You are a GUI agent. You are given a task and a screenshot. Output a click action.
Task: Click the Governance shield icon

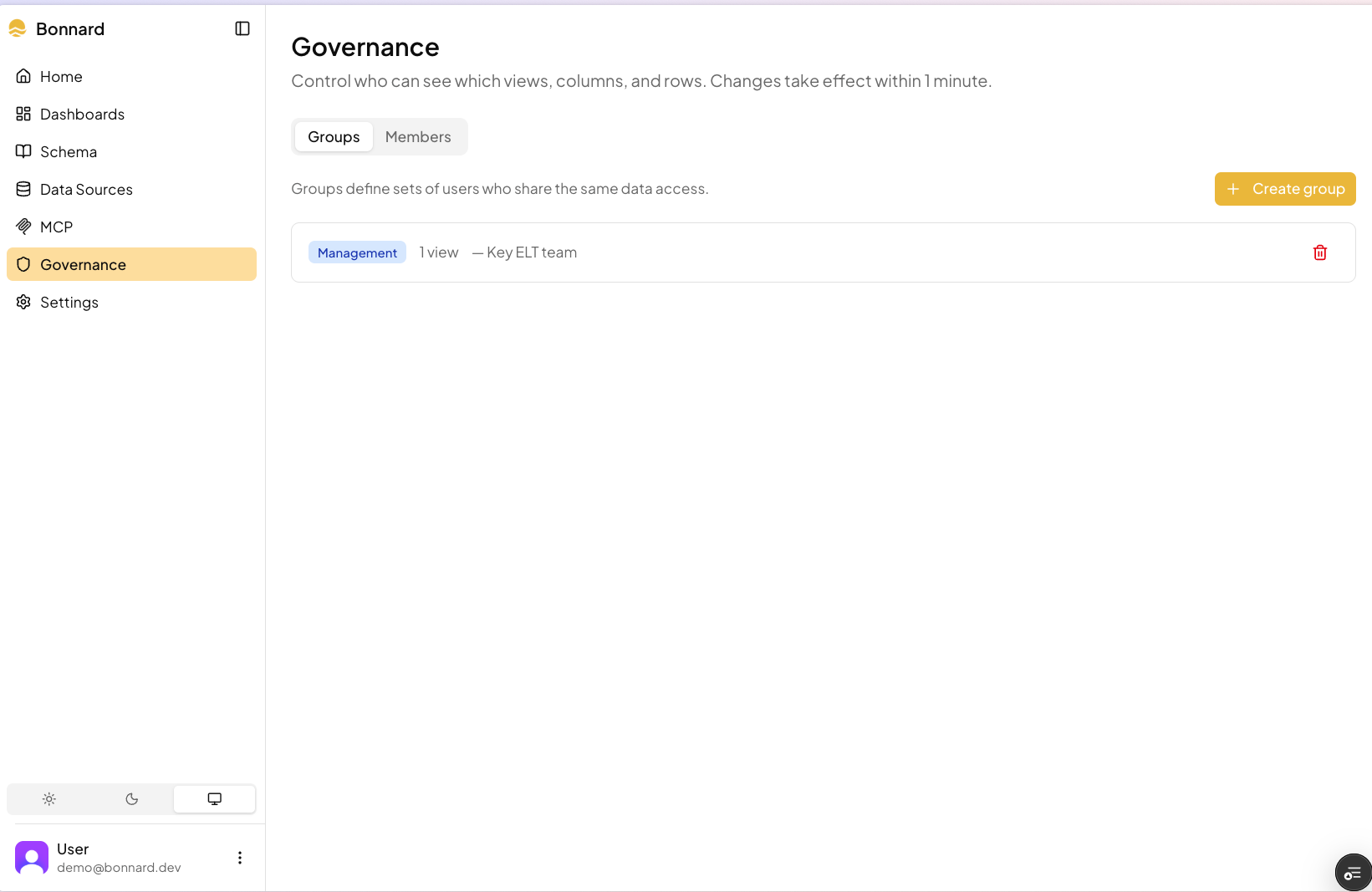pos(24,263)
